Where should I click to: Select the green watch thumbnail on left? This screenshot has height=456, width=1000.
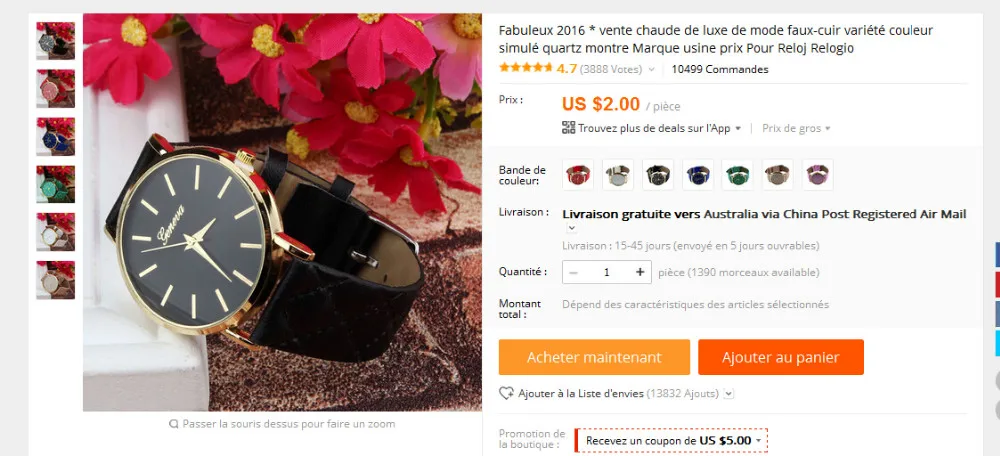click(55, 184)
